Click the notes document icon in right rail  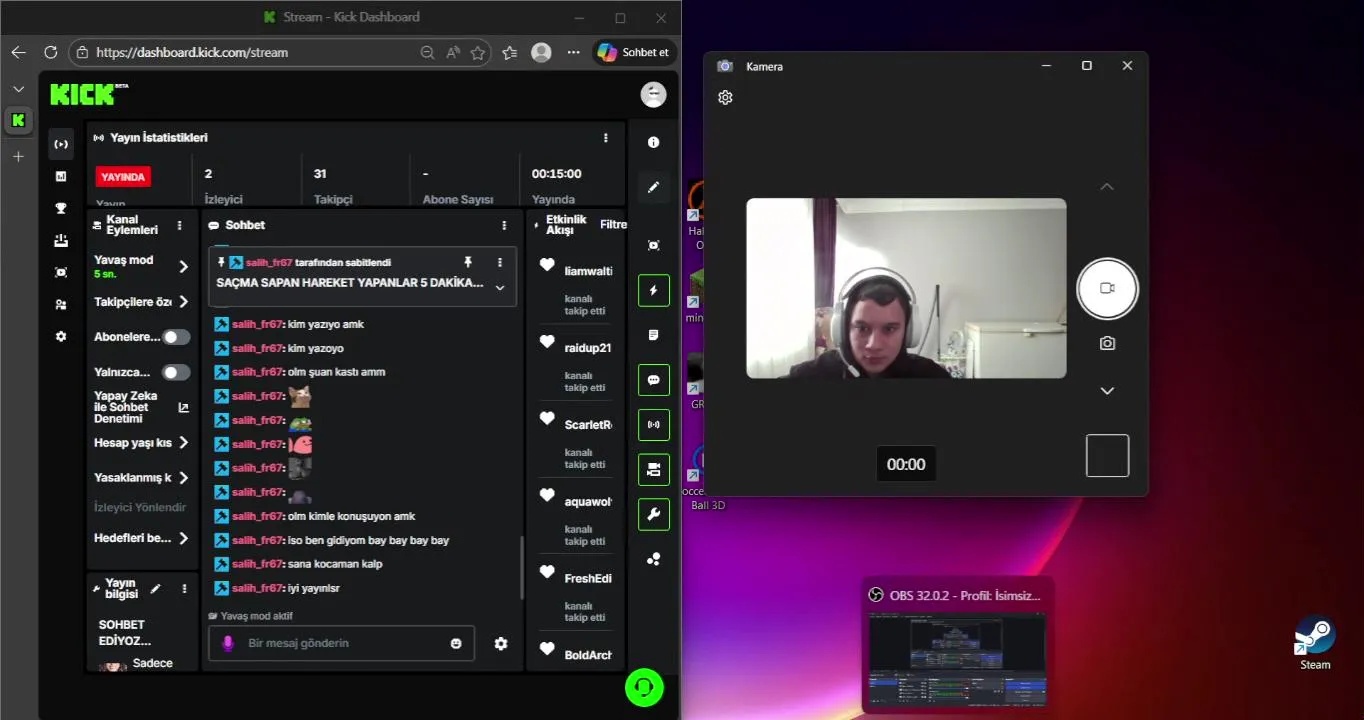(653, 335)
